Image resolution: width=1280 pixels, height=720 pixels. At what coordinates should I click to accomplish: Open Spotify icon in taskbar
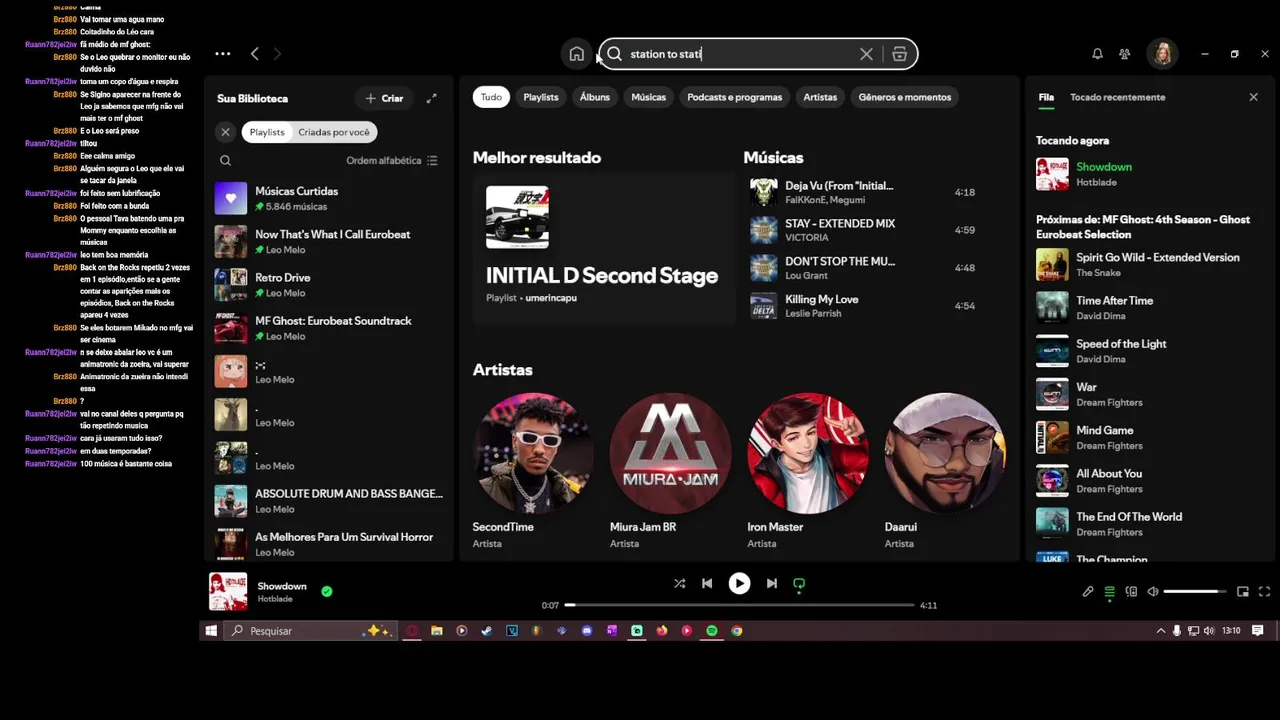712,631
